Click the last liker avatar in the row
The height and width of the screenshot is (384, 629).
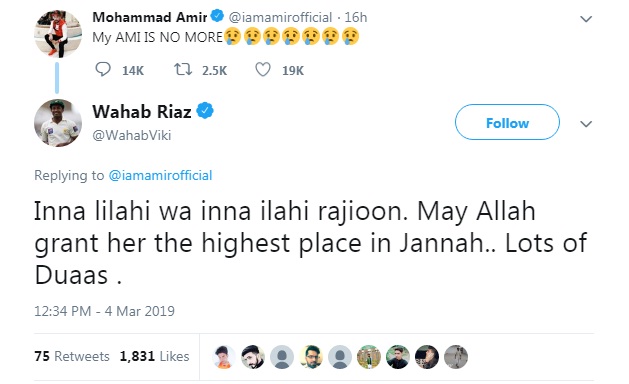tap(456, 357)
